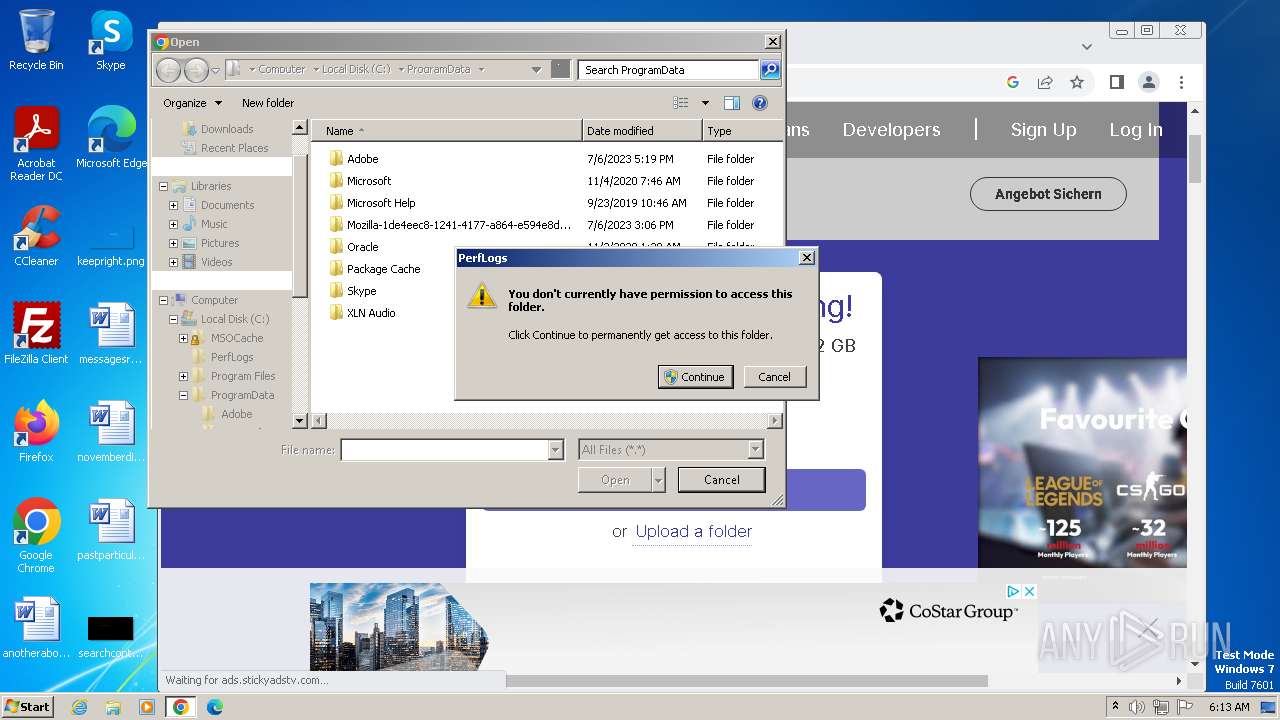The height and width of the screenshot is (720, 1280).
Task: Open CCleaner desktop shortcut
Action: (x=36, y=235)
